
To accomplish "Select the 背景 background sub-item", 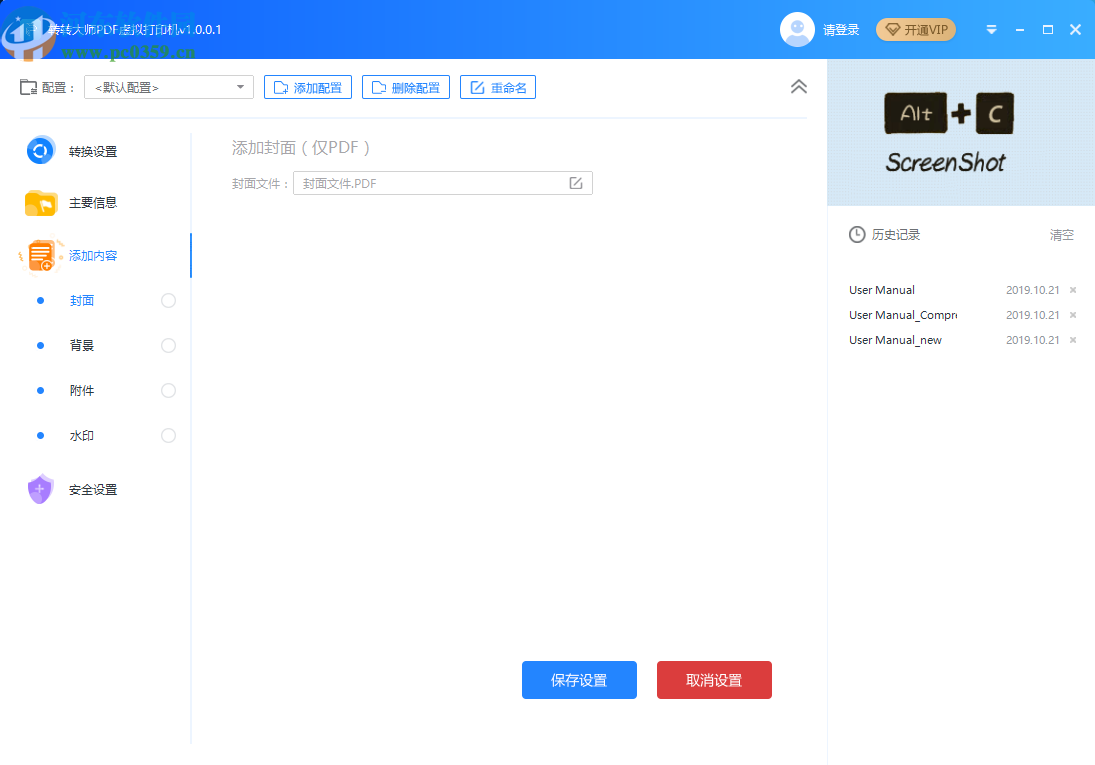I will coord(82,345).
